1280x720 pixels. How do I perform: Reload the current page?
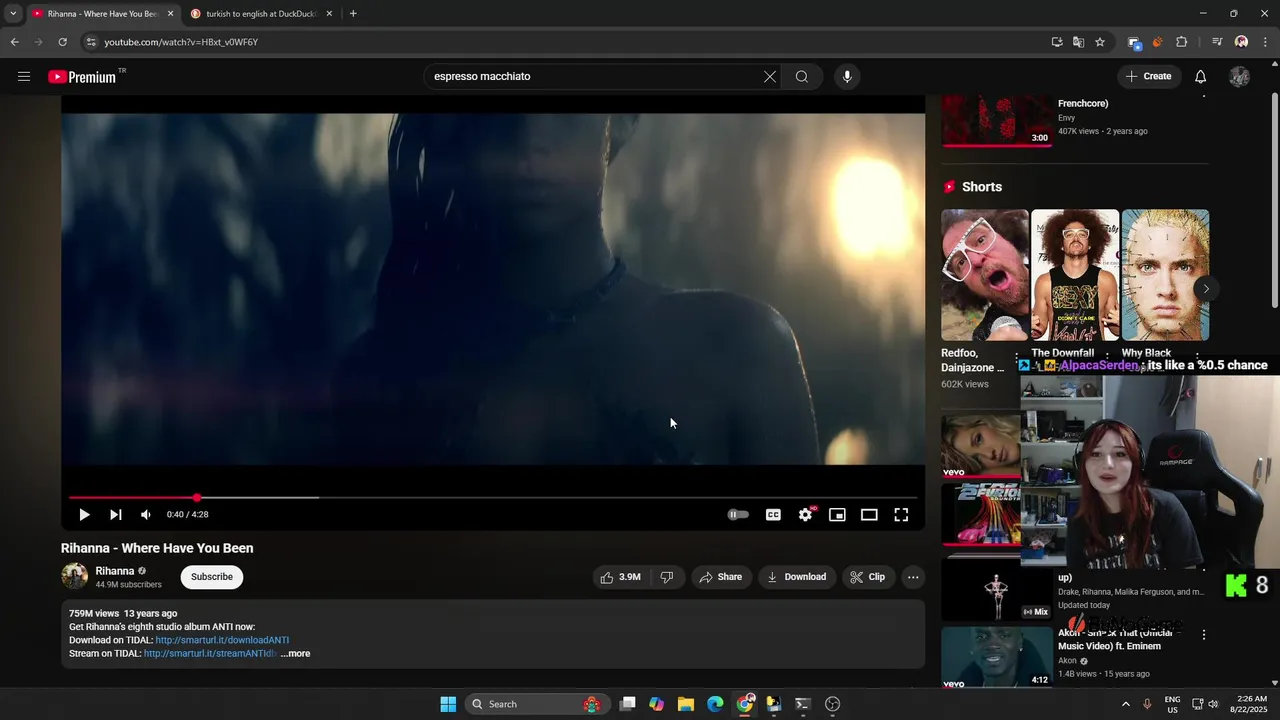[x=62, y=42]
